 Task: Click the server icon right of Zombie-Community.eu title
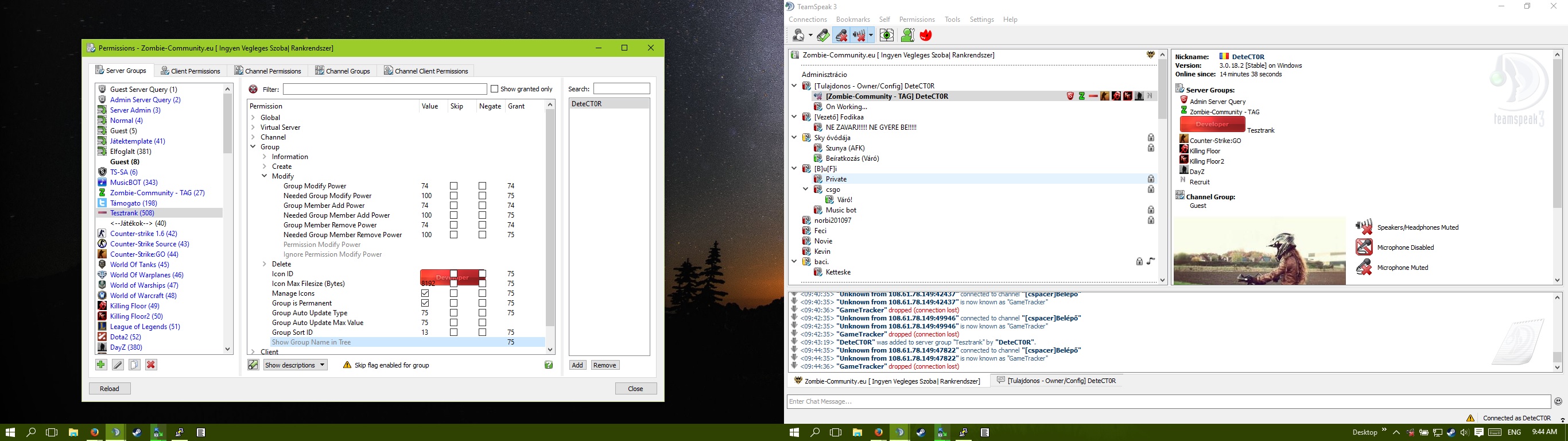1150,55
